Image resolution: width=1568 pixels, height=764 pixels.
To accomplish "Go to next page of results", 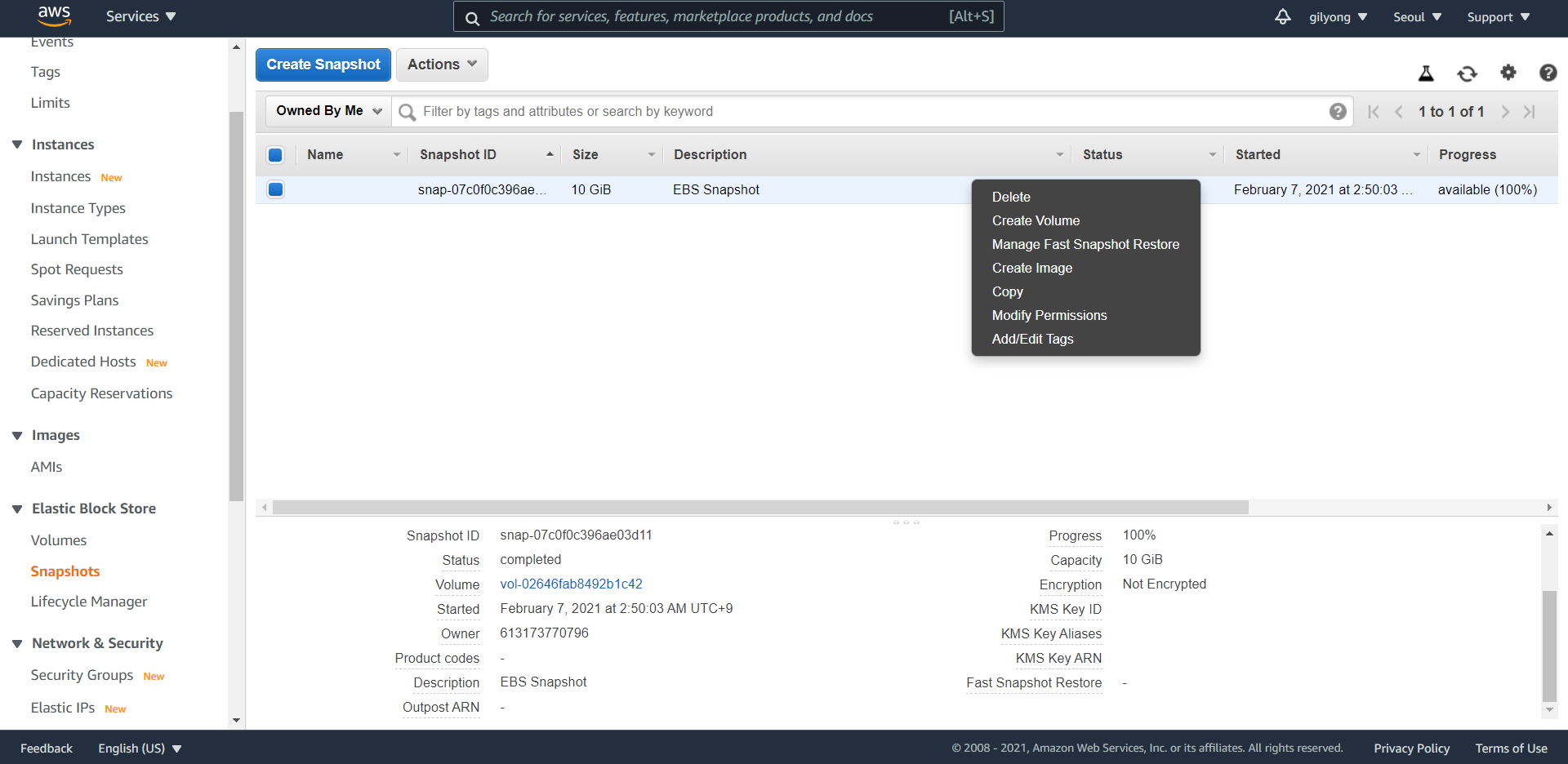I will 1505,112.
